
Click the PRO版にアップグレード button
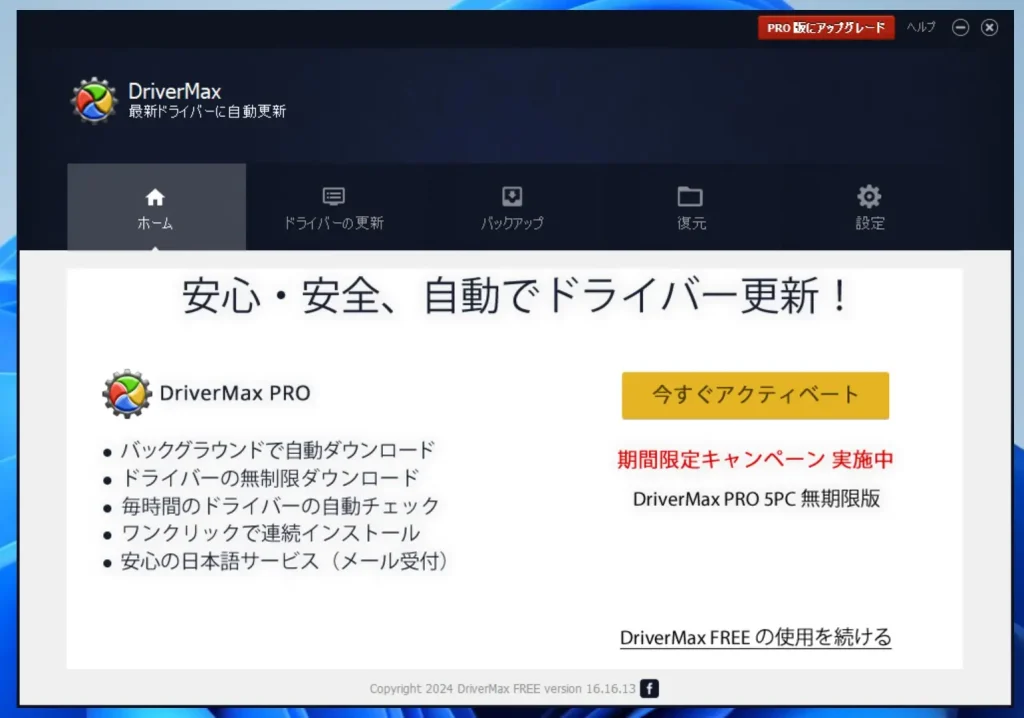tap(825, 27)
